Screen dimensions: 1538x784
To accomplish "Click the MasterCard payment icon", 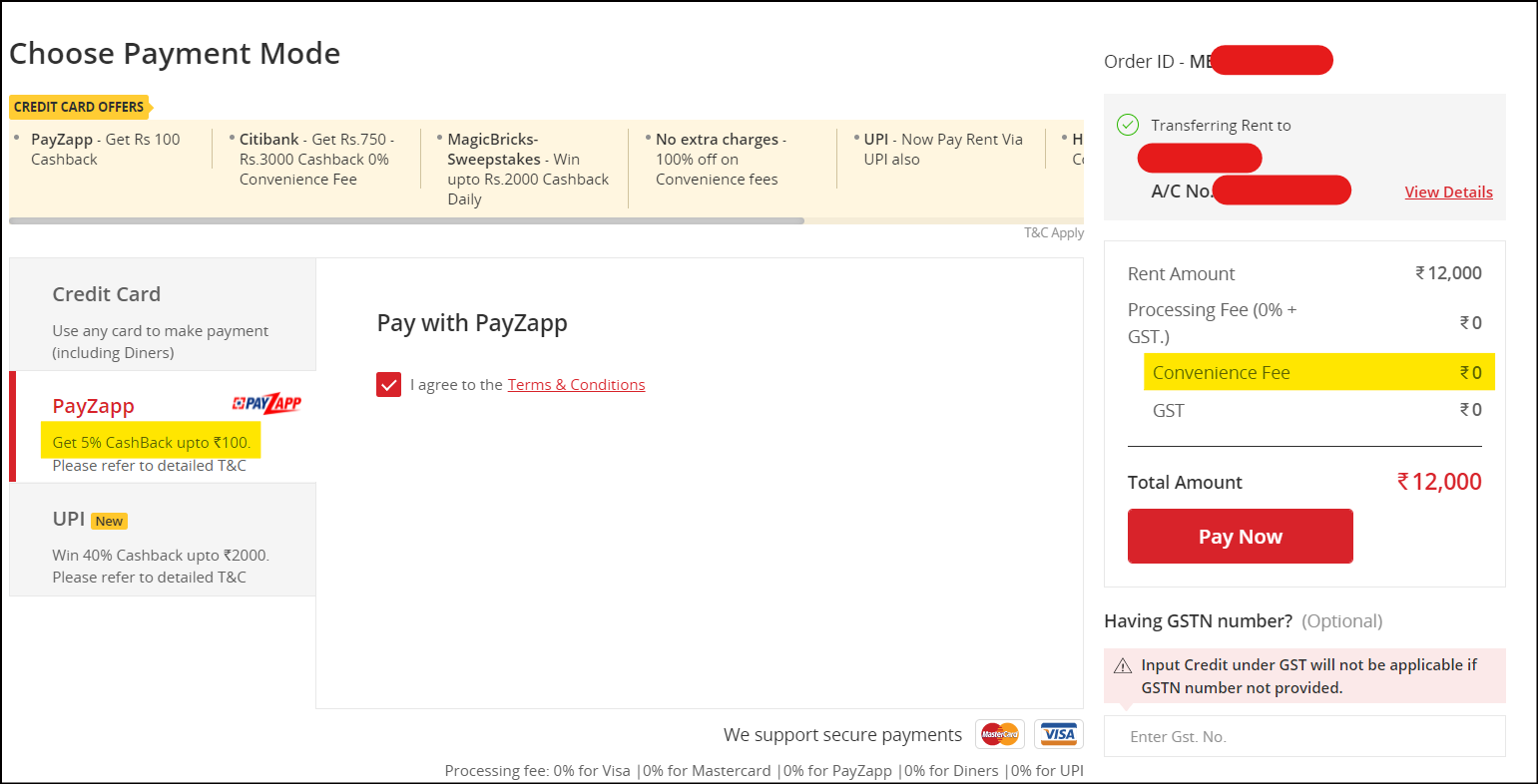I will (999, 734).
